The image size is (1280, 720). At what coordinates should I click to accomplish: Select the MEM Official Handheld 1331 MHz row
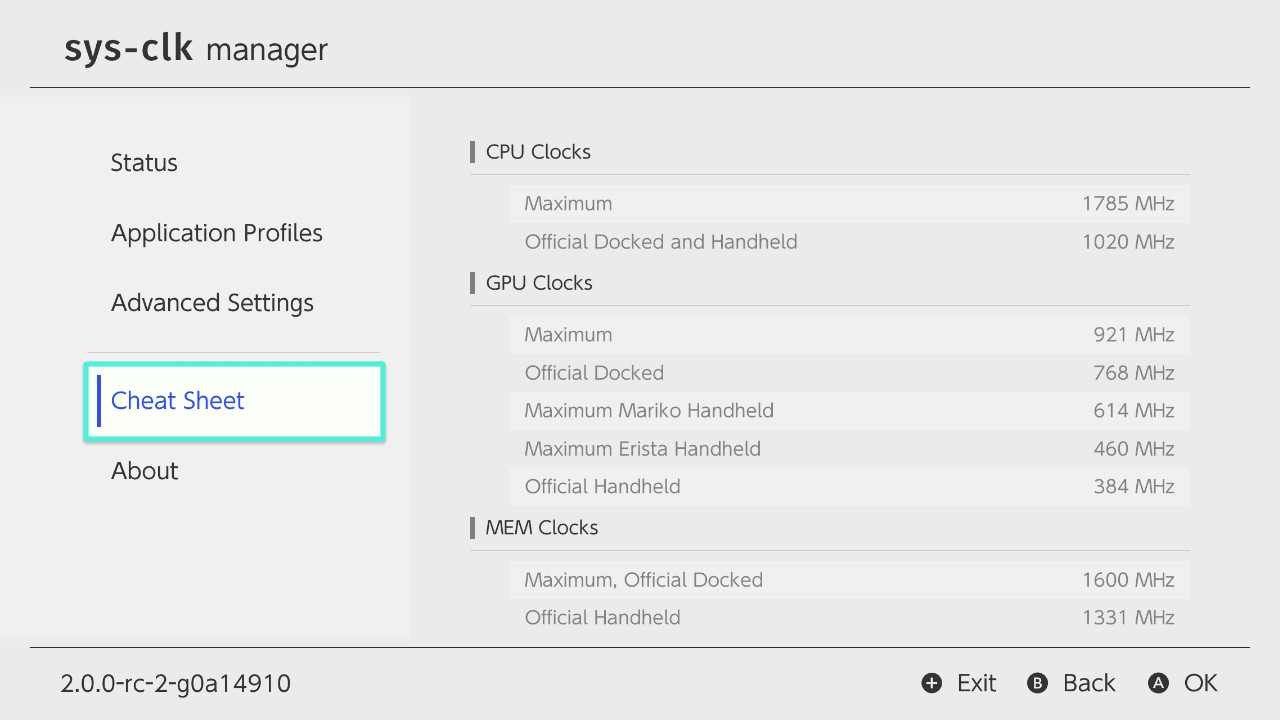tap(849, 618)
